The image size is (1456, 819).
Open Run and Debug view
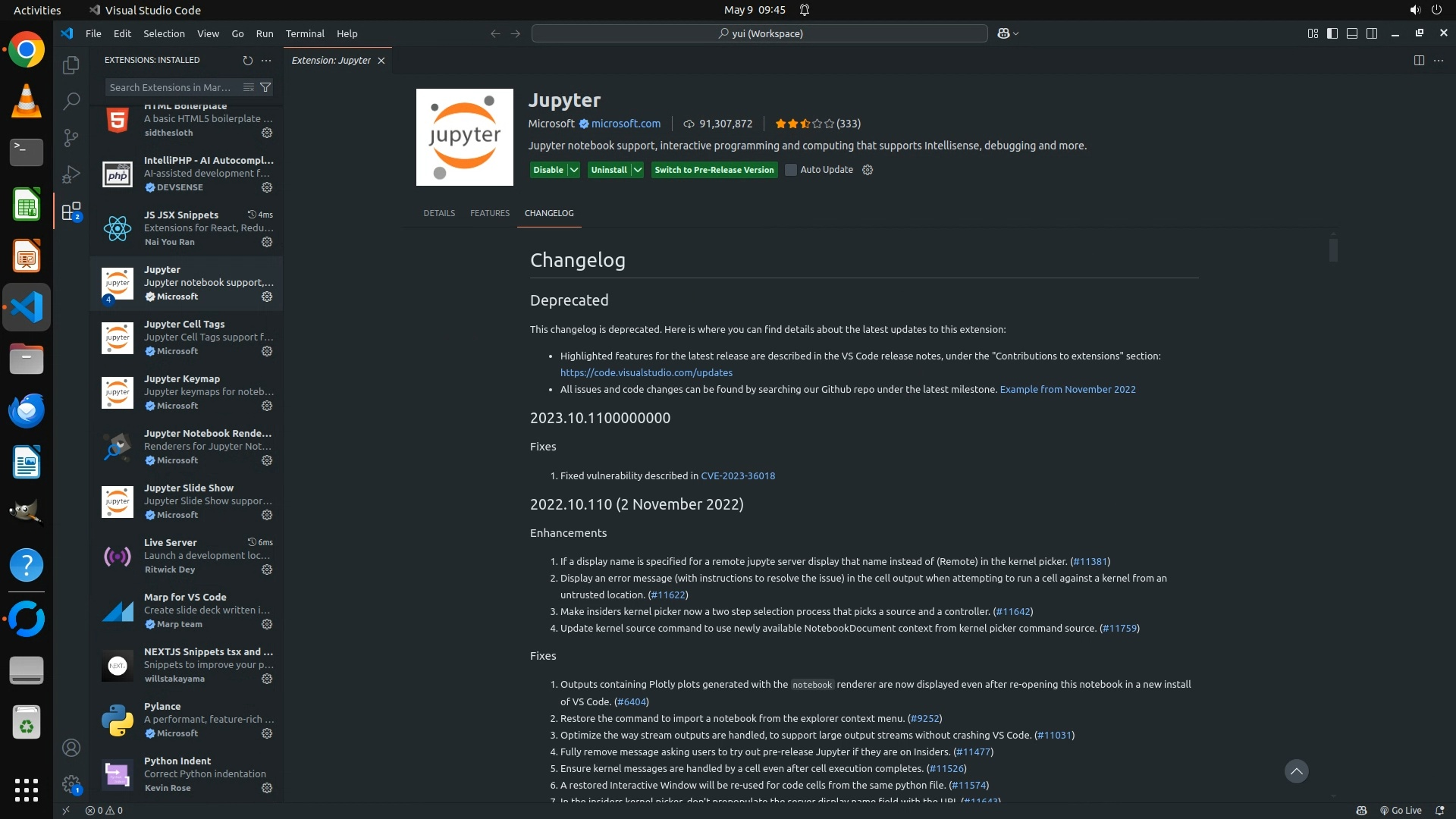[x=71, y=174]
